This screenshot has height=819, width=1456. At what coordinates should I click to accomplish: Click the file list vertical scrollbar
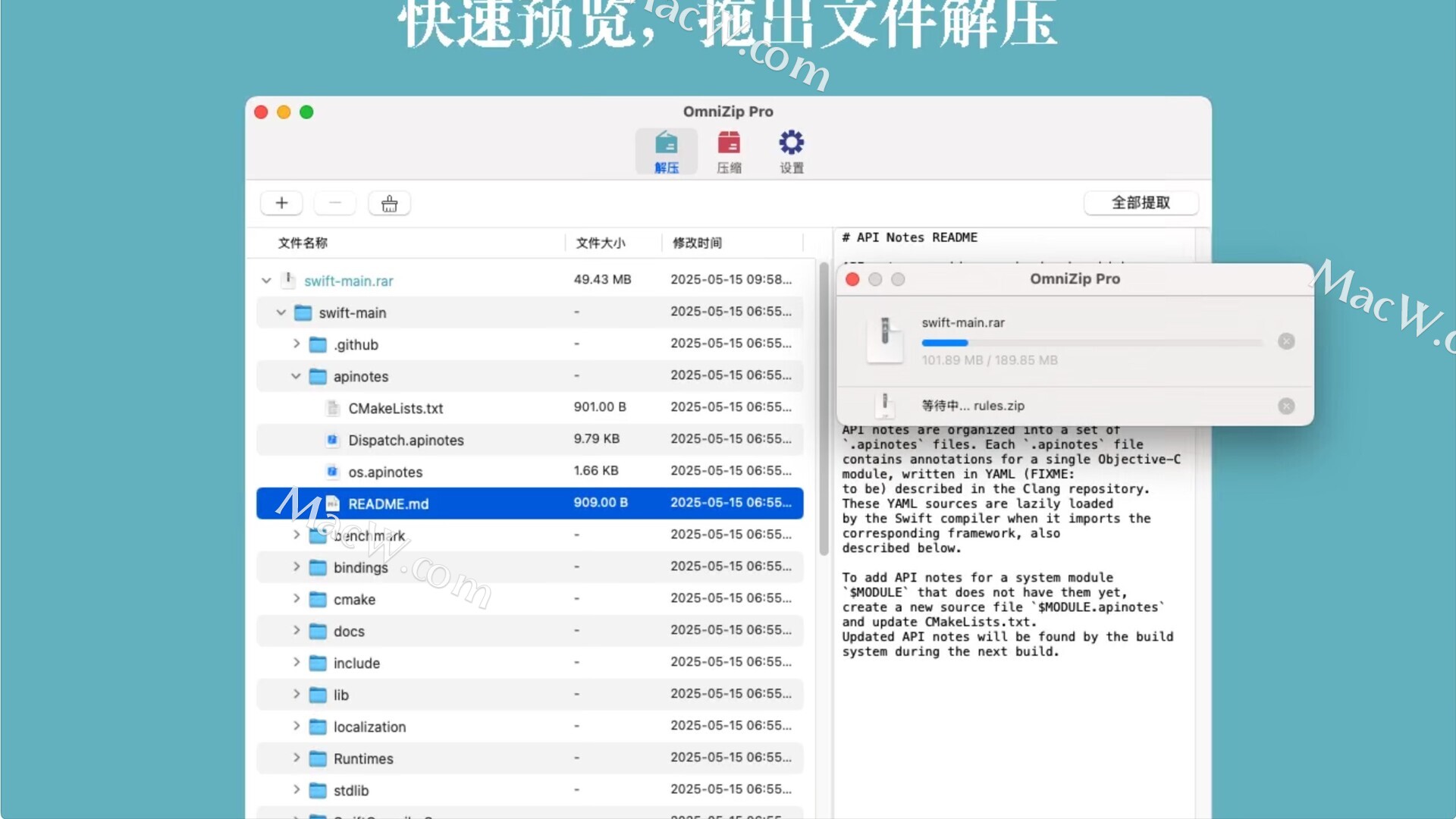pos(824,409)
